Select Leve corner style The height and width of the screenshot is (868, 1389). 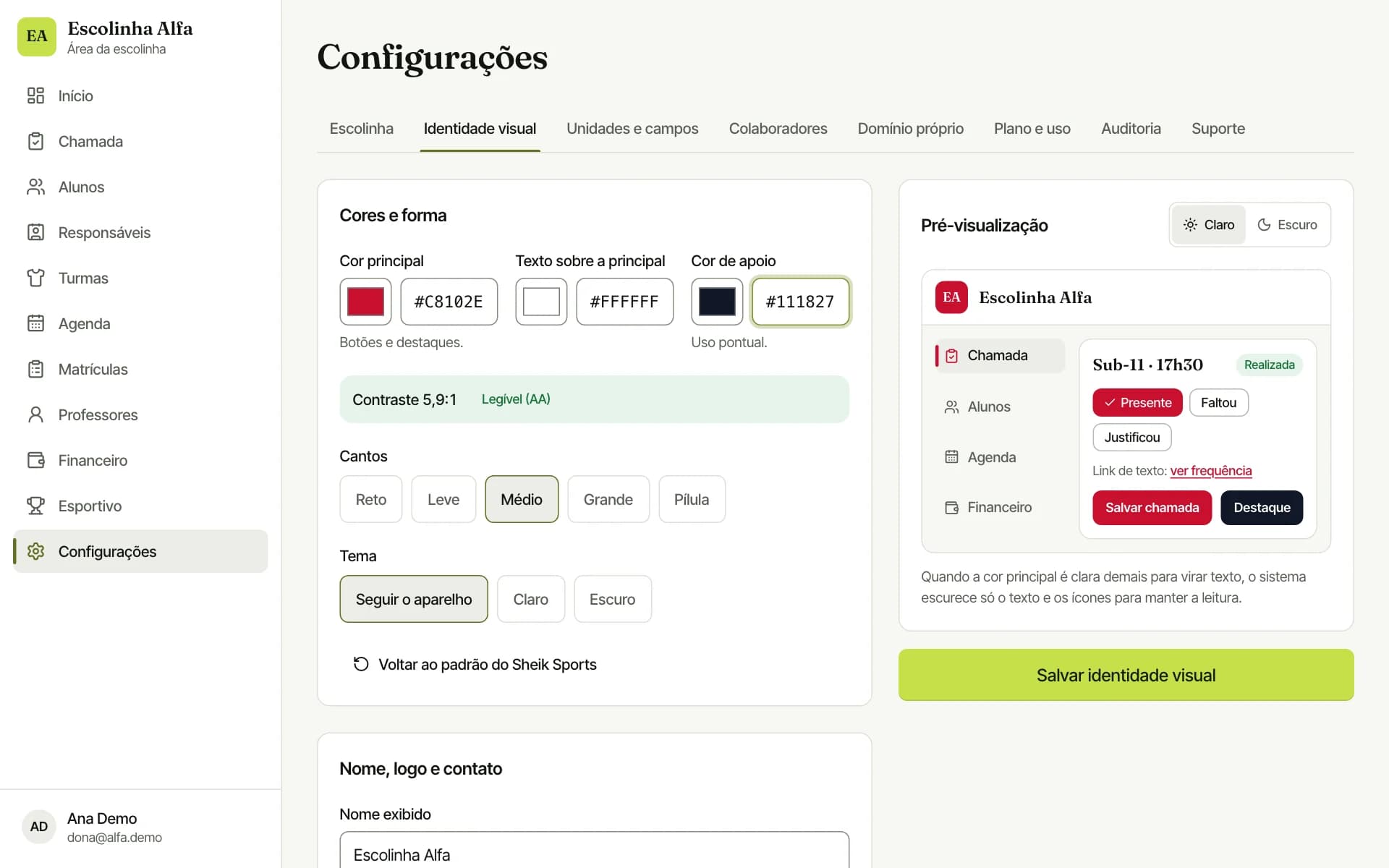point(443,499)
